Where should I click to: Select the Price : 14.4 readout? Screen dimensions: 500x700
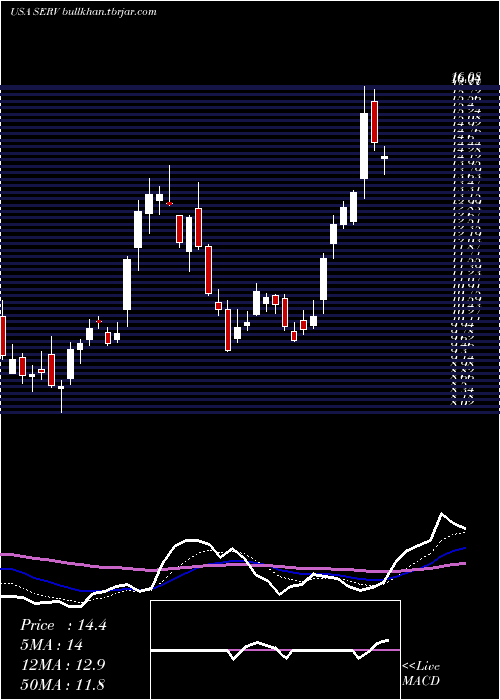(x=63, y=625)
